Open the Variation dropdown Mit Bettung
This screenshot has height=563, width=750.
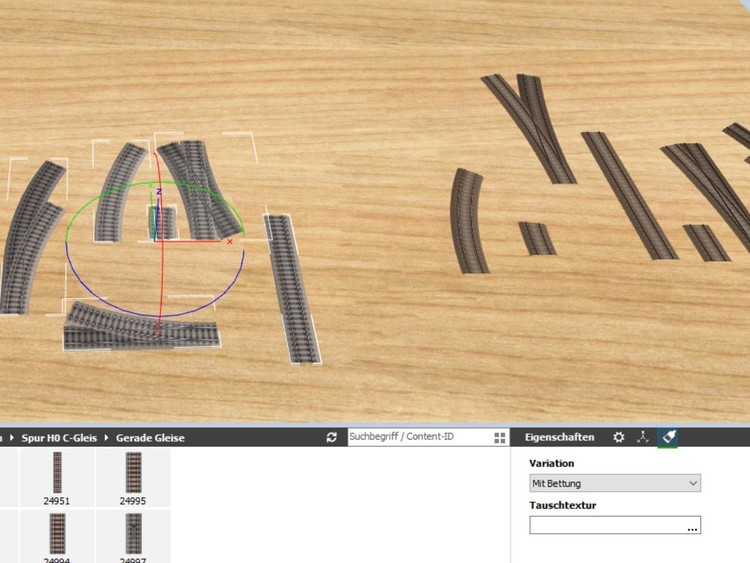tap(615, 483)
